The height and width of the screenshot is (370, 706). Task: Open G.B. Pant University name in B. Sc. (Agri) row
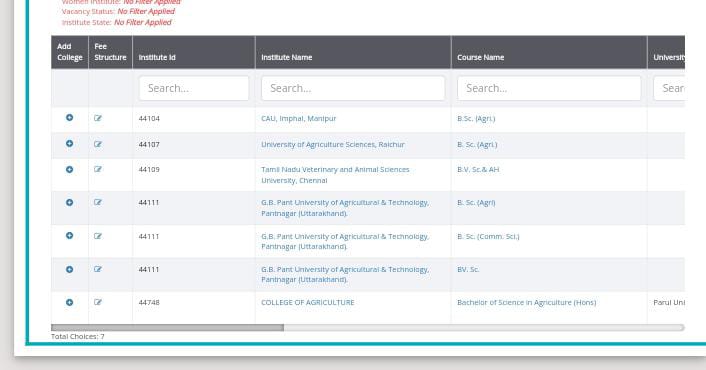pyautogui.click(x=345, y=208)
